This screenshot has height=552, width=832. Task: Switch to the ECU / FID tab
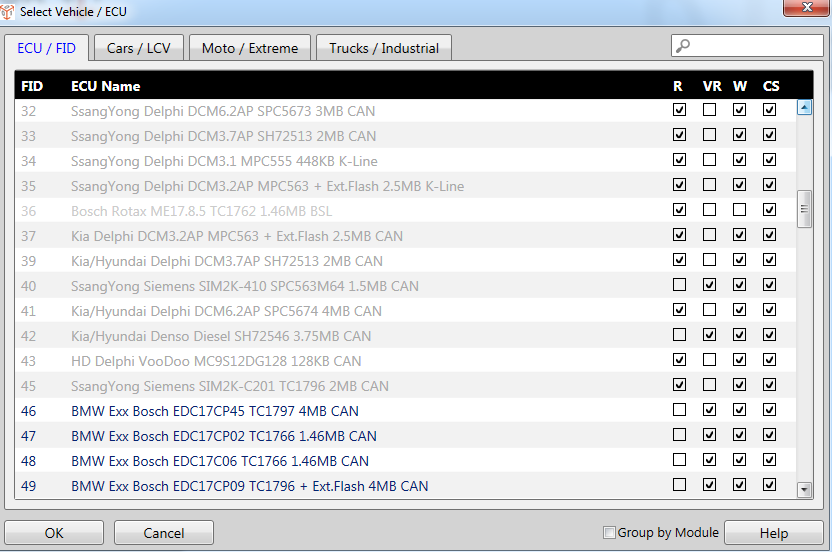pyautogui.click(x=47, y=48)
